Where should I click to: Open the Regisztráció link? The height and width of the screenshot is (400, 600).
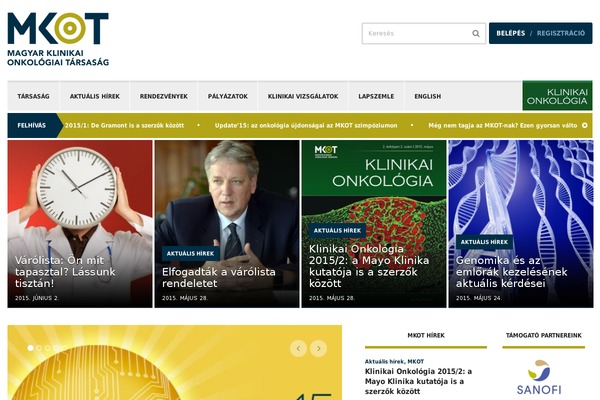(x=561, y=33)
